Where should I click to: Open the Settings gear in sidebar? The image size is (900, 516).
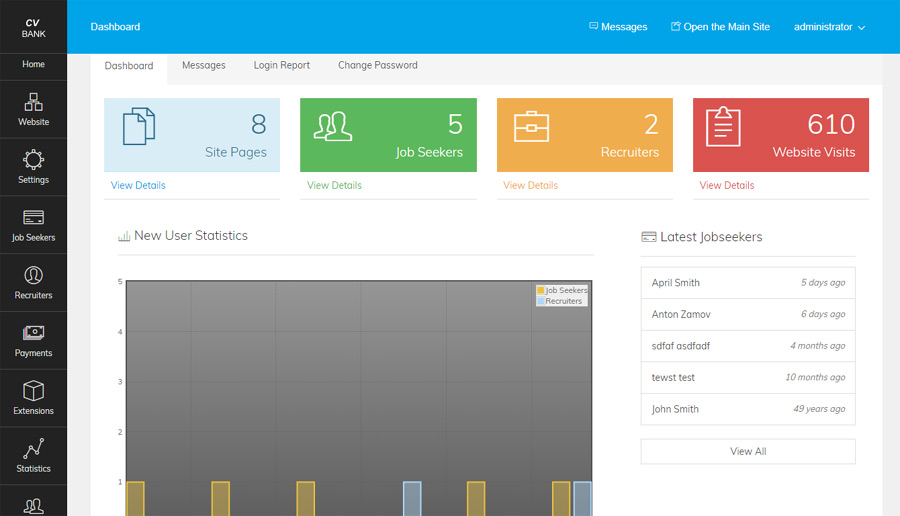(x=33, y=167)
